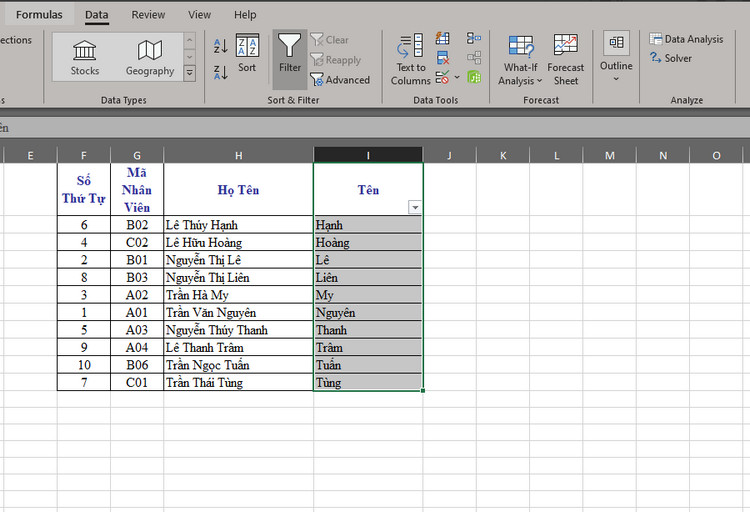750x512 pixels.
Task: Open the custom Sort dialog
Action: pyautogui.click(x=247, y=53)
